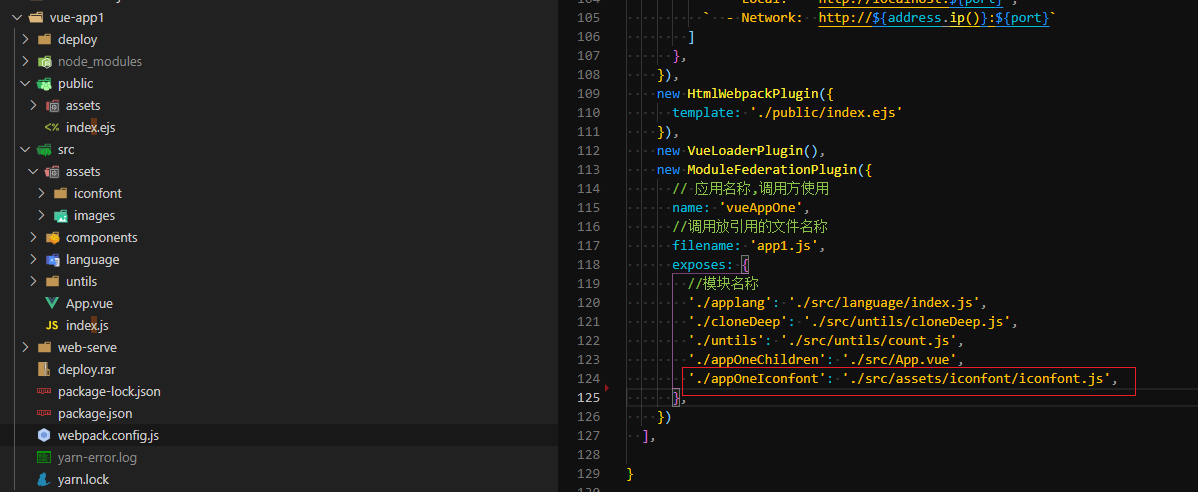Click the iconfont folder icon

click(x=61, y=194)
